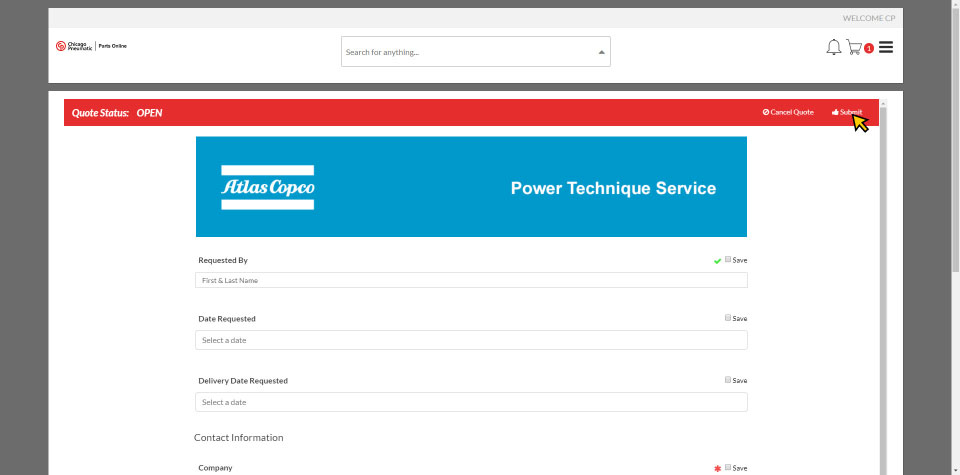This screenshot has width=960, height=475.
Task: Click the cart item count badge
Action: point(868,48)
